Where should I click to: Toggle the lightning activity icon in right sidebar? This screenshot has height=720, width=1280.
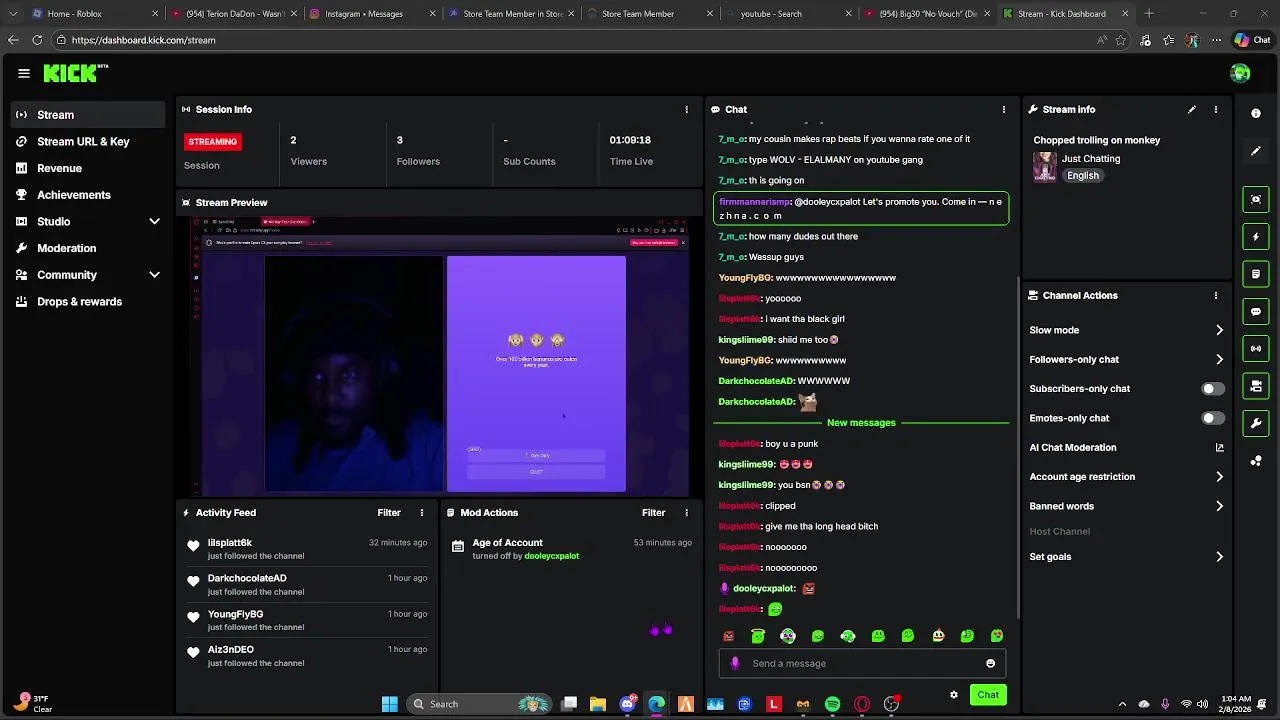point(1256,237)
